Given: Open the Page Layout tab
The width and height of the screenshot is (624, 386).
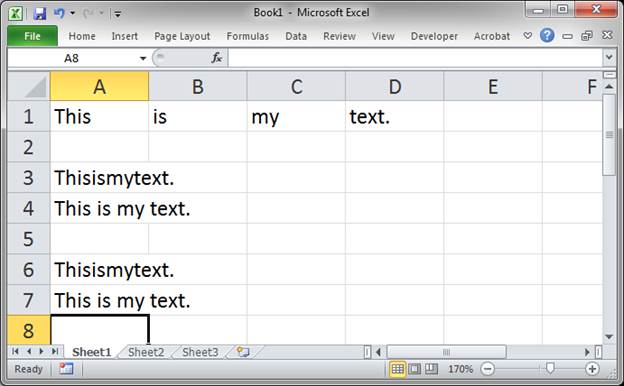Looking at the screenshot, I should click(182, 36).
